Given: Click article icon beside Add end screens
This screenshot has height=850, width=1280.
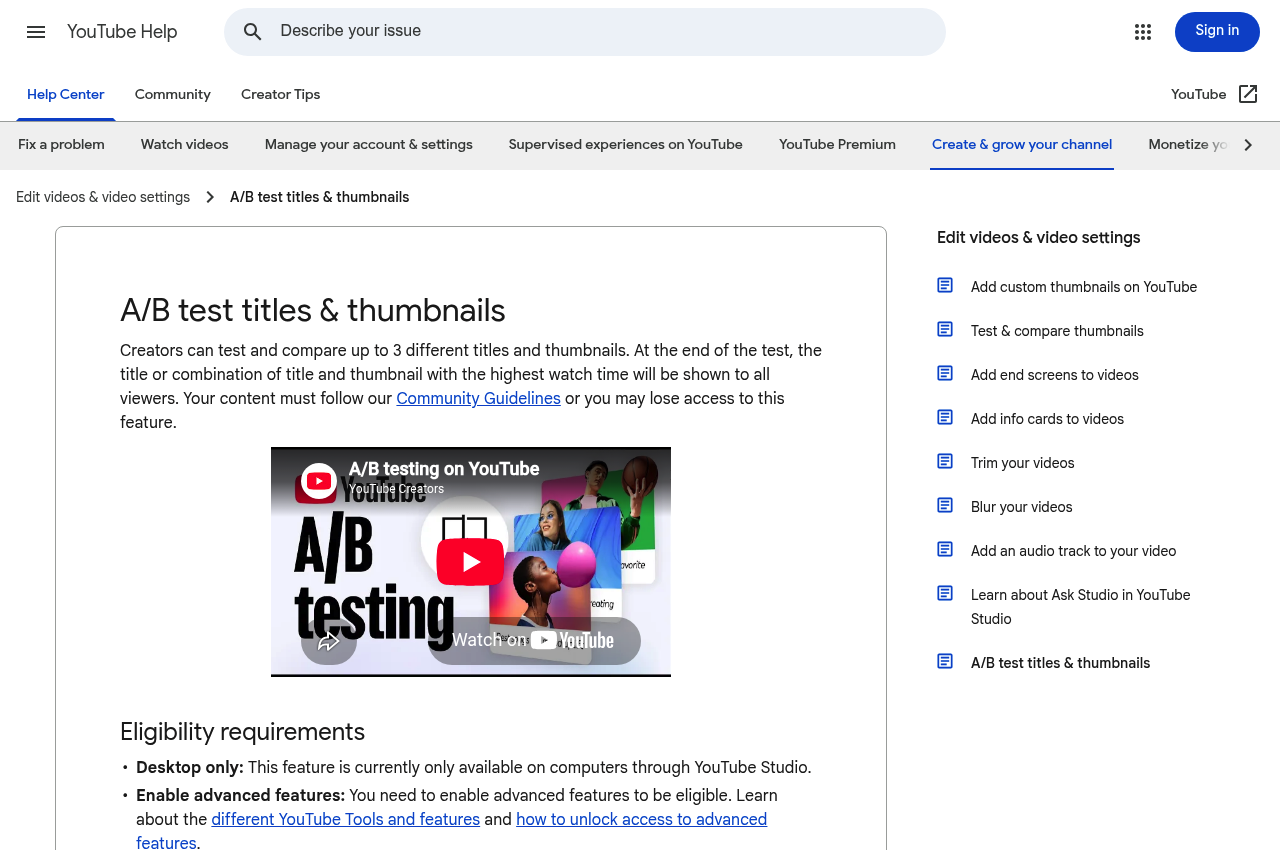Looking at the screenshot, I should point(945,373).
